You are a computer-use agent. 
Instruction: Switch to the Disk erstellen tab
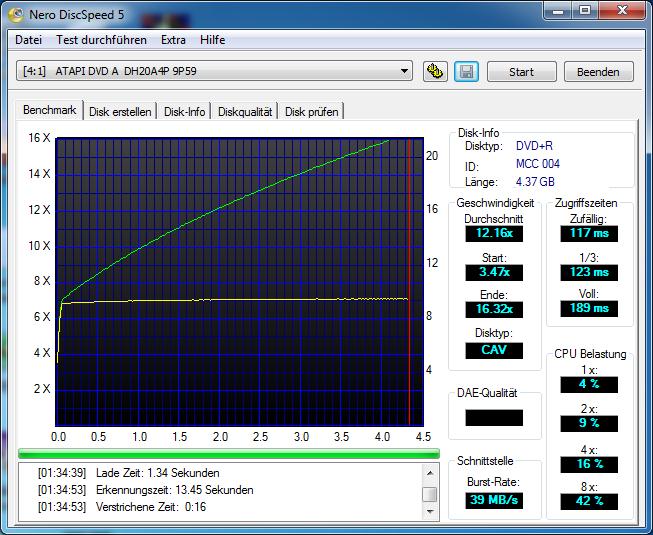(x=120, y=112)
